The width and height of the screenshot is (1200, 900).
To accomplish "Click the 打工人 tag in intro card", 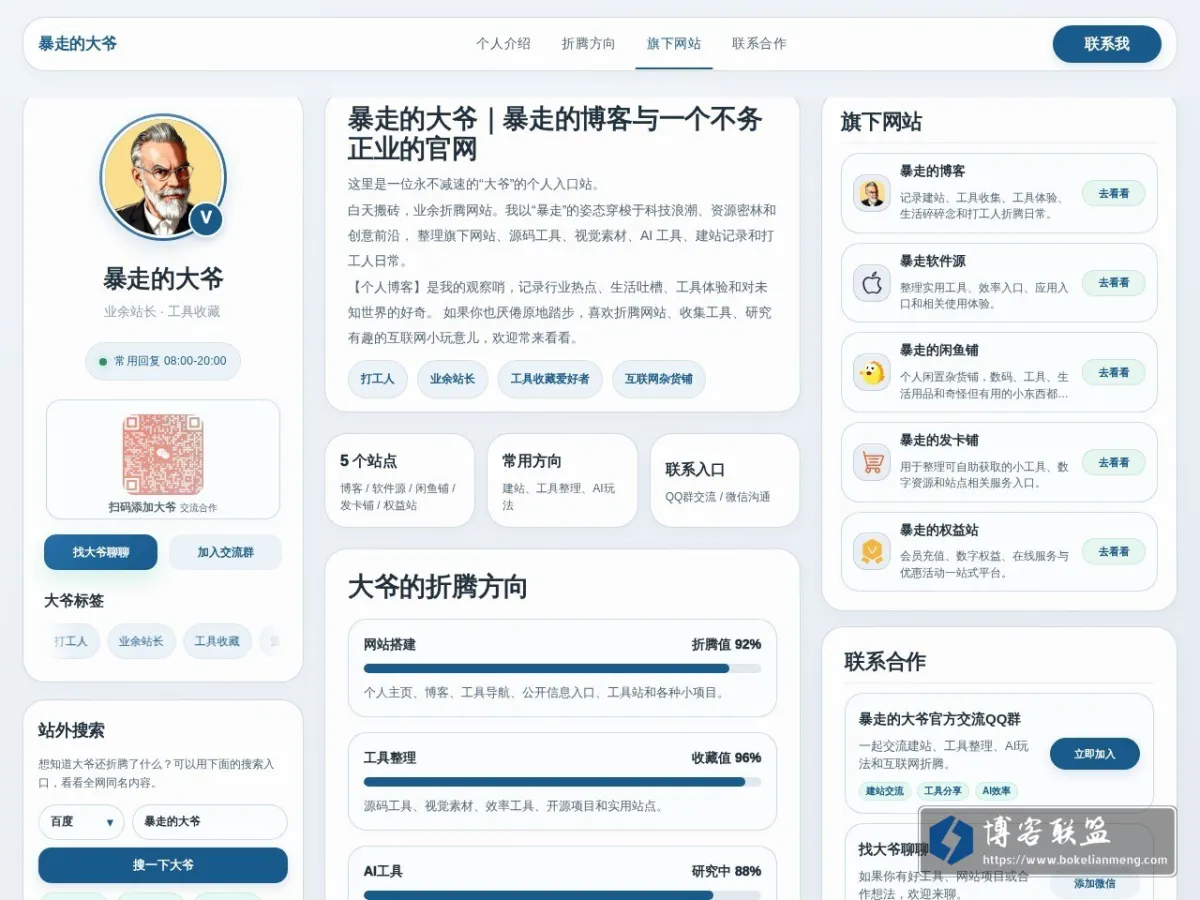I will (x=378, y=379).
